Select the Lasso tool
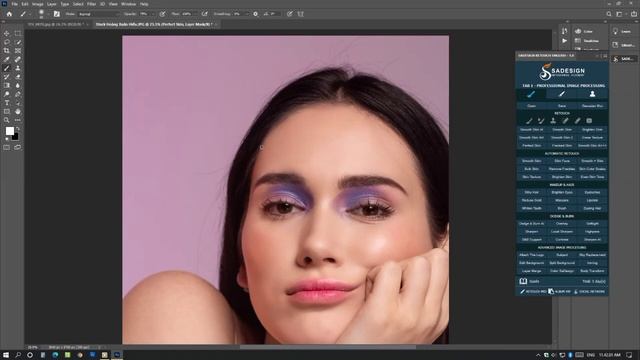Image resolution: width=640 pixels, height=360 pixels. 7,42
